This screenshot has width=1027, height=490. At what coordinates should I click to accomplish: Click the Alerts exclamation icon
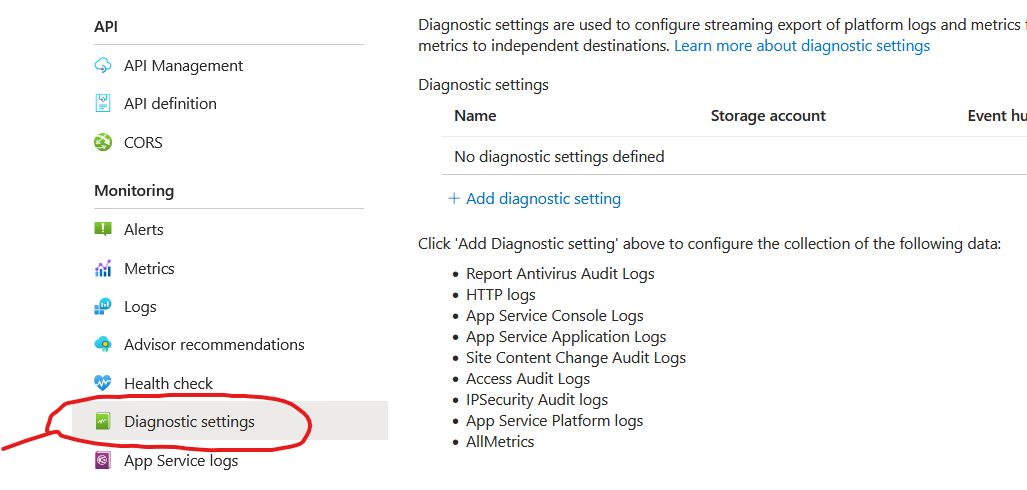click(103, 229)
